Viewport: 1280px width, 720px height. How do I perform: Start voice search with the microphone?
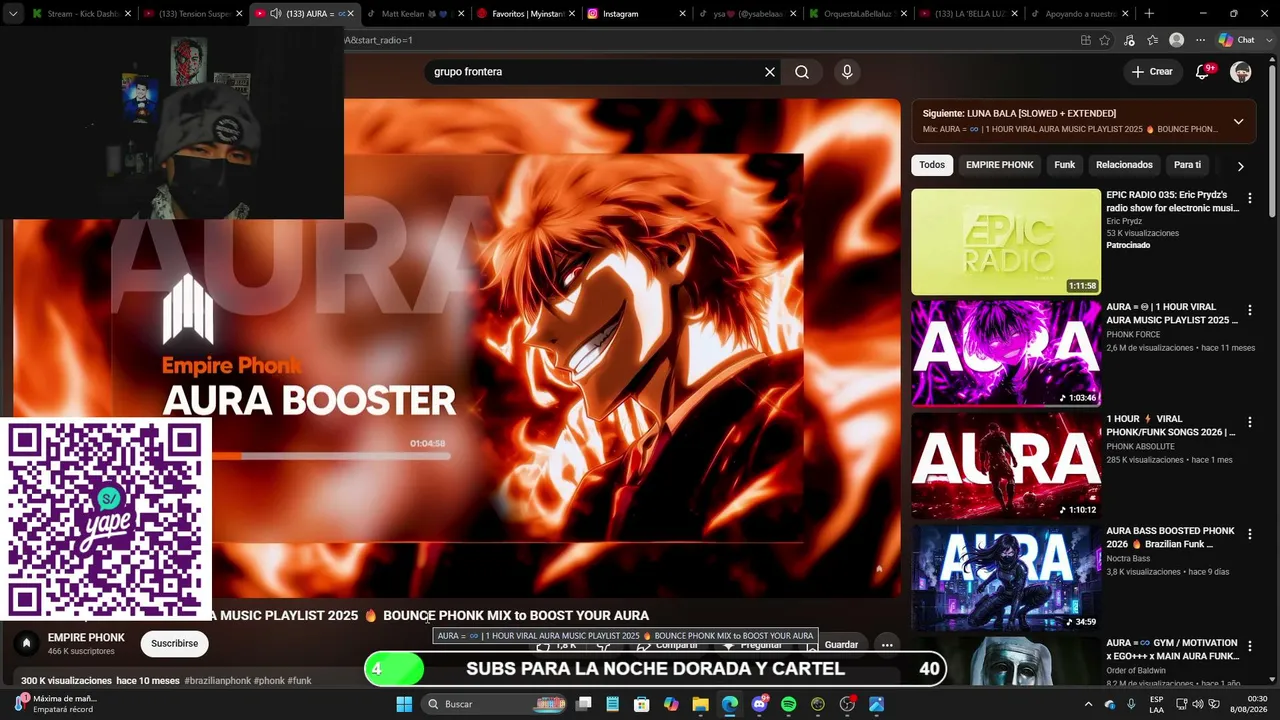847,72
